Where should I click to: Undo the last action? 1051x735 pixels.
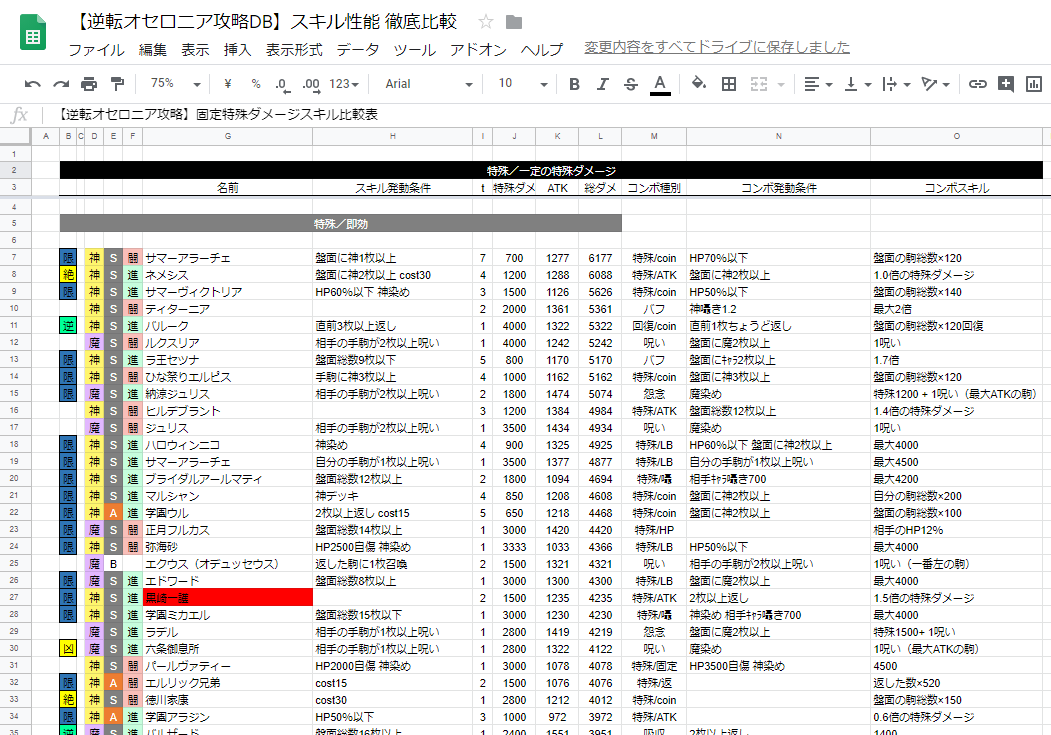(32, 84)
